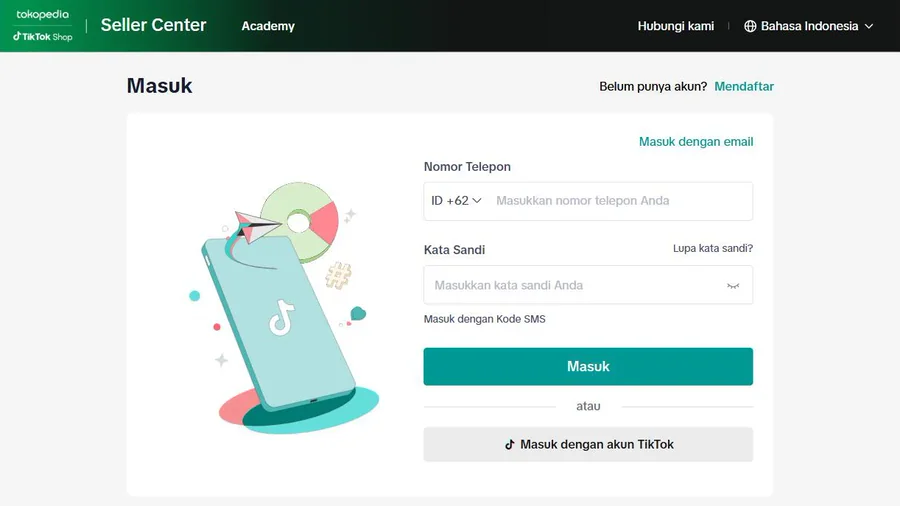Open Hubungi kami in header
The height and width of the screenshot is (506, 900).
point(676,26)
